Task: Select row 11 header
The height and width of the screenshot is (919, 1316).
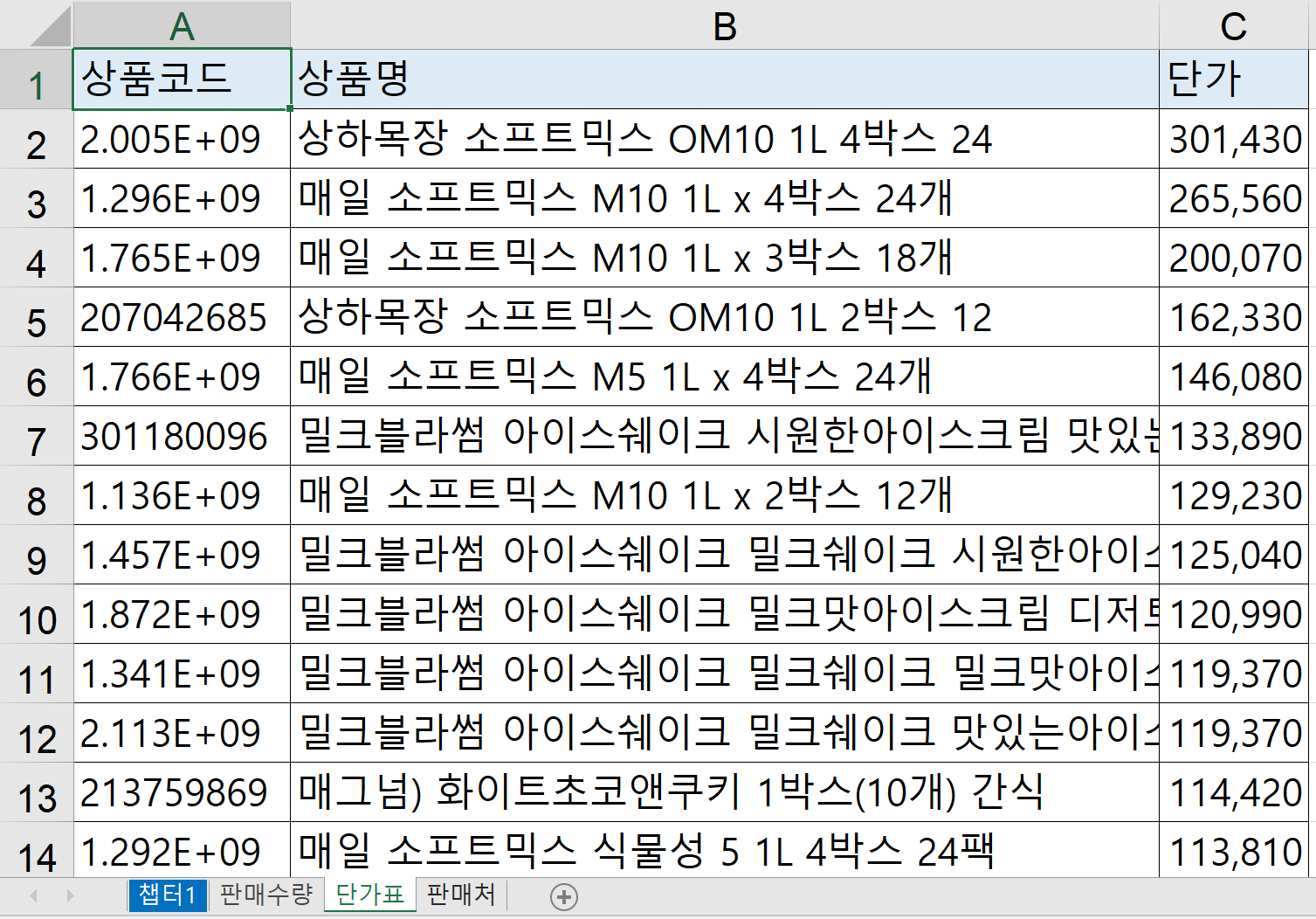Action: click(x=36, y=674)
